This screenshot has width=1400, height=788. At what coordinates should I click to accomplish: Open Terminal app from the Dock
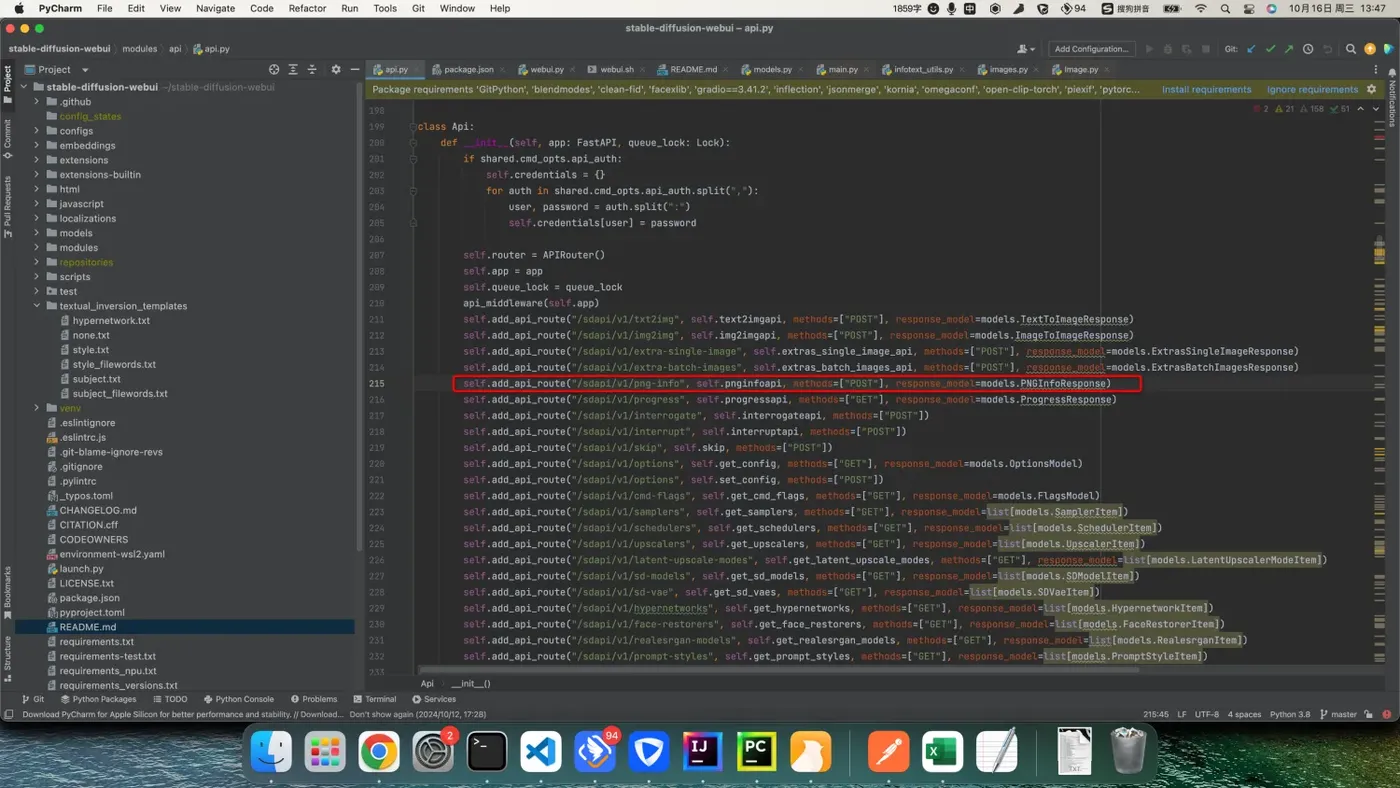(x=487, y=751)
